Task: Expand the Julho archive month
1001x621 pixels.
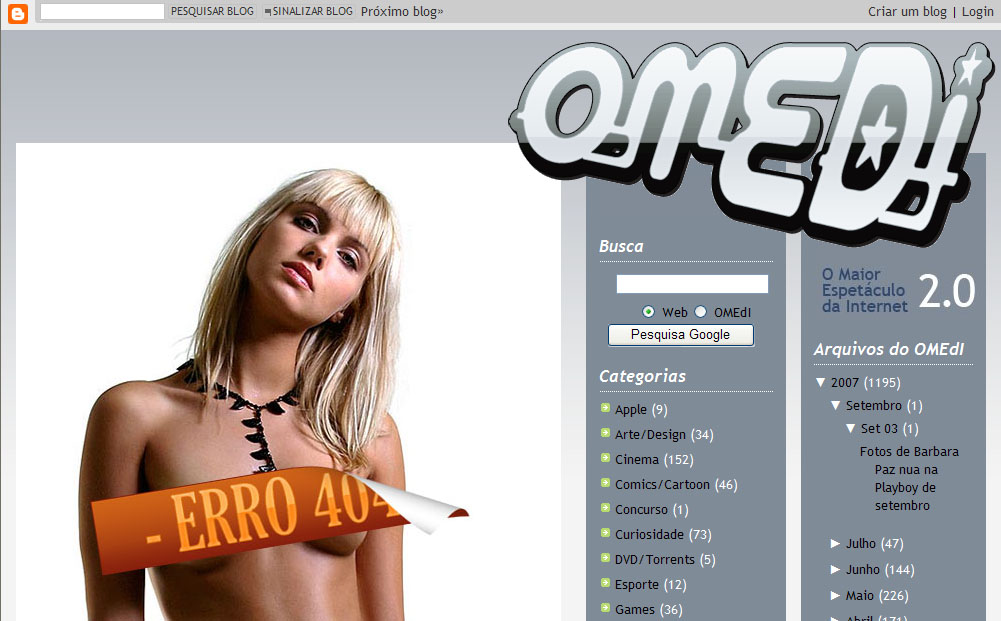Action: click(x=836, y=544)
